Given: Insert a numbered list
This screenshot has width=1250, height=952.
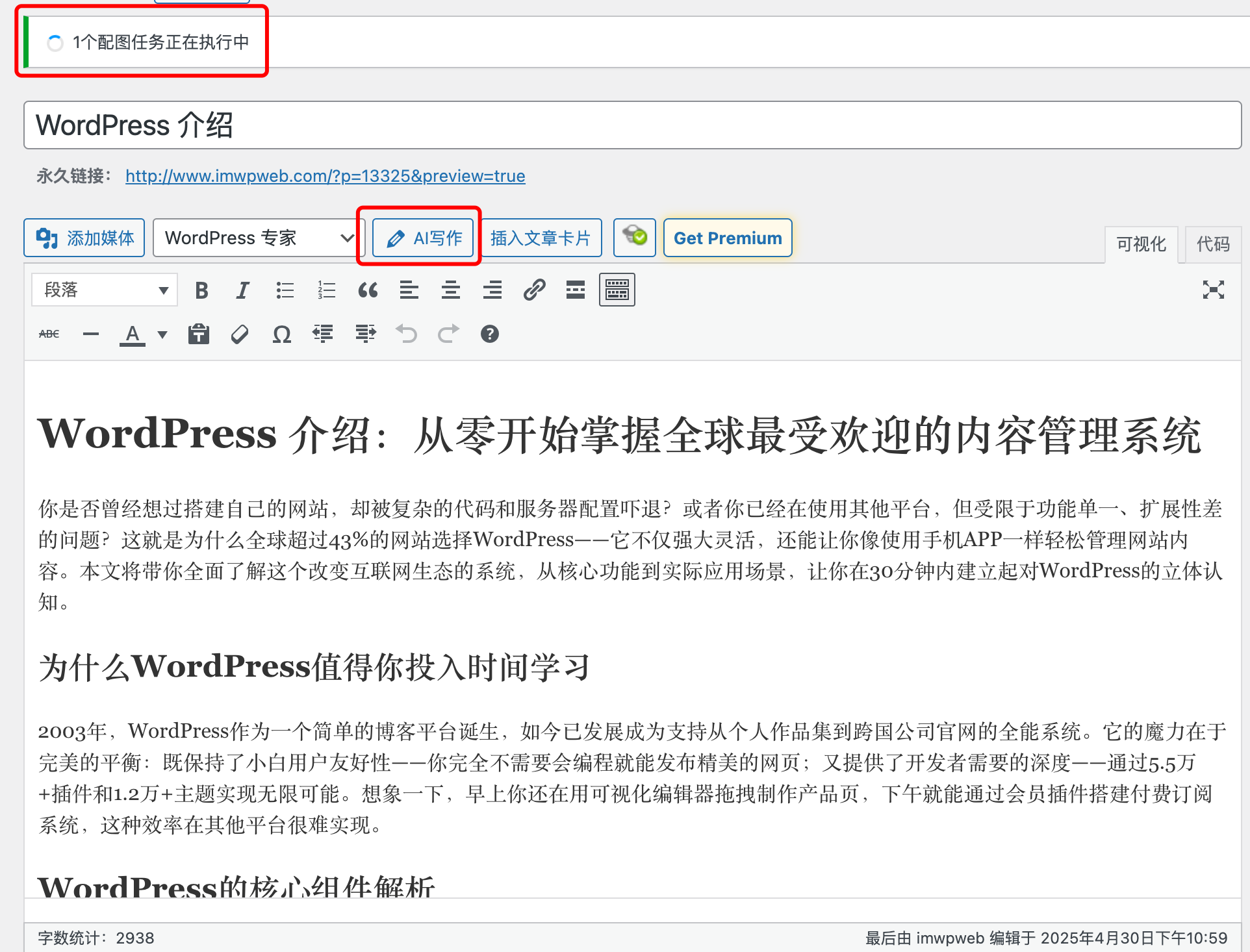Looking at the screenshot, I should (326, 290).
